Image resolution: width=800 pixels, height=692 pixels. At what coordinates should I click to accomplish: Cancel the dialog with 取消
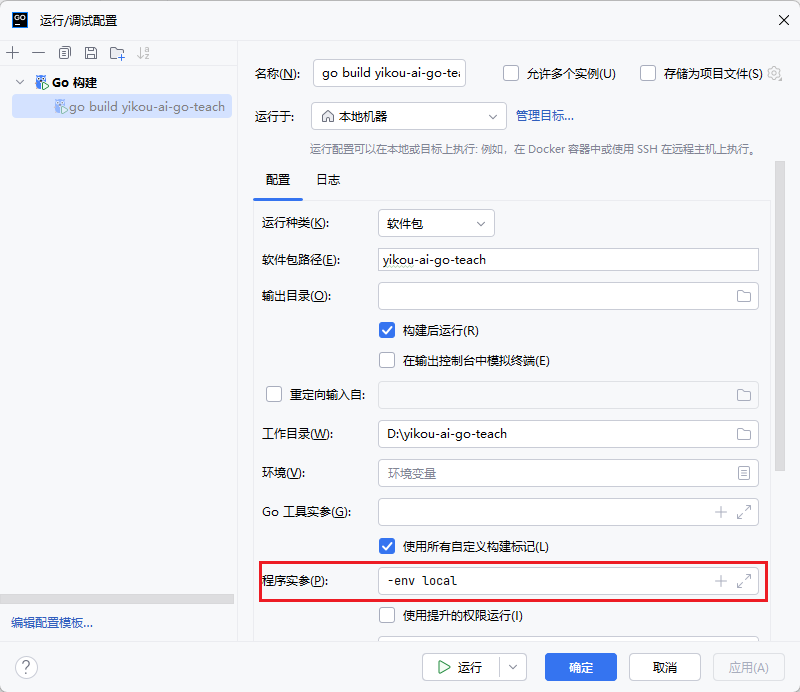[664, 667]
